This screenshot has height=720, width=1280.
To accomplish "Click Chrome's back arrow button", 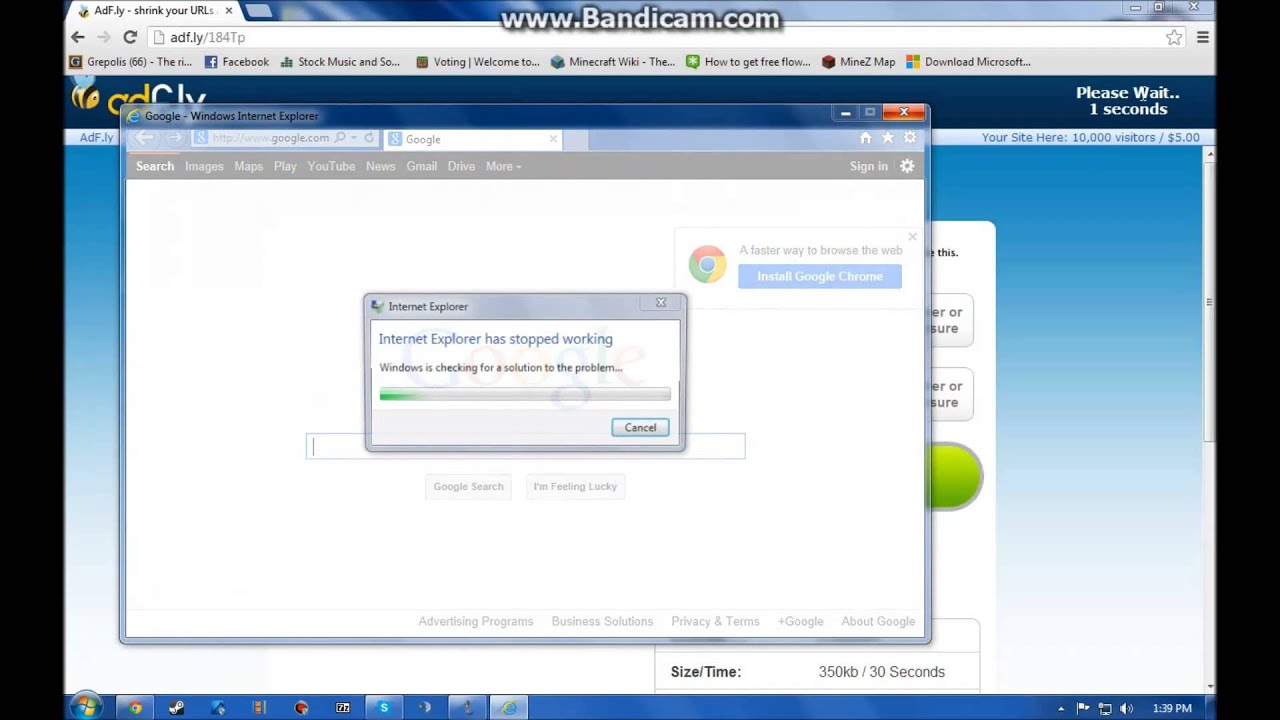I will coord(78,37).
